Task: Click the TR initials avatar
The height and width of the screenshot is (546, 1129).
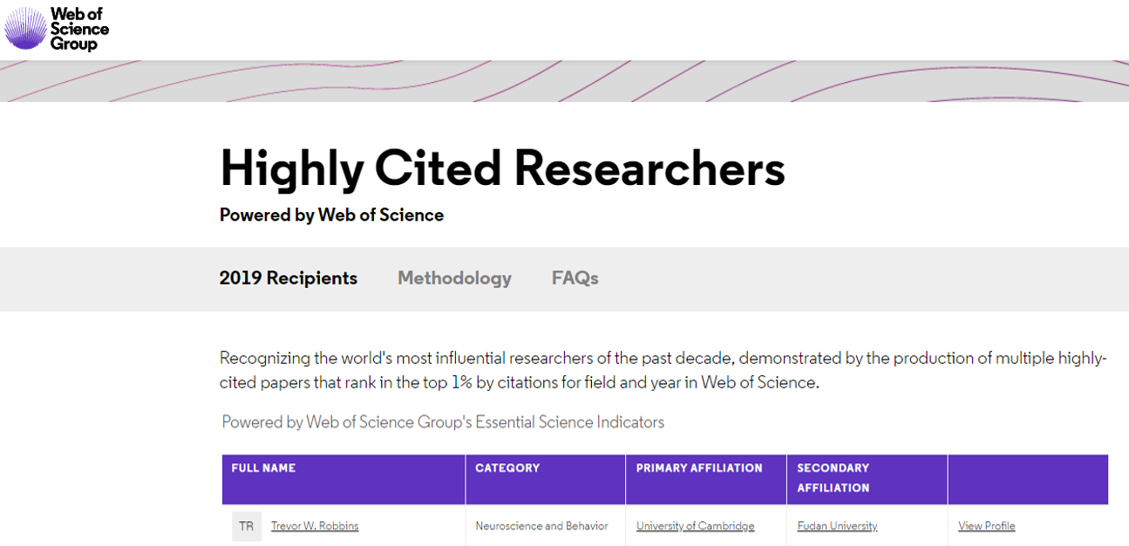Action: point(247,526)
